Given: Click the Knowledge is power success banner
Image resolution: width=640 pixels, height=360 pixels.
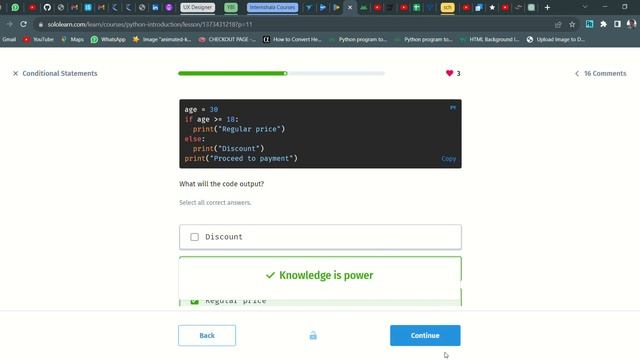Looking at the screenshot, I should tap(320, 276).
